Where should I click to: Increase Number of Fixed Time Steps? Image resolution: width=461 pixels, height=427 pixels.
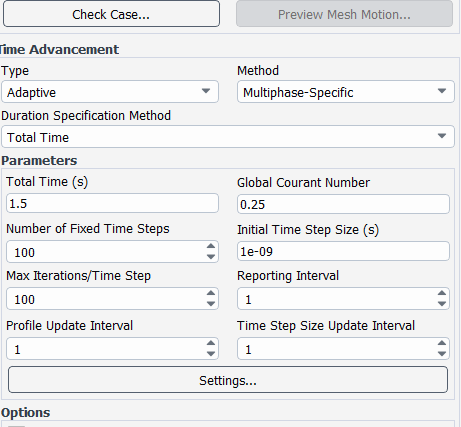click(x=211, y=246)
